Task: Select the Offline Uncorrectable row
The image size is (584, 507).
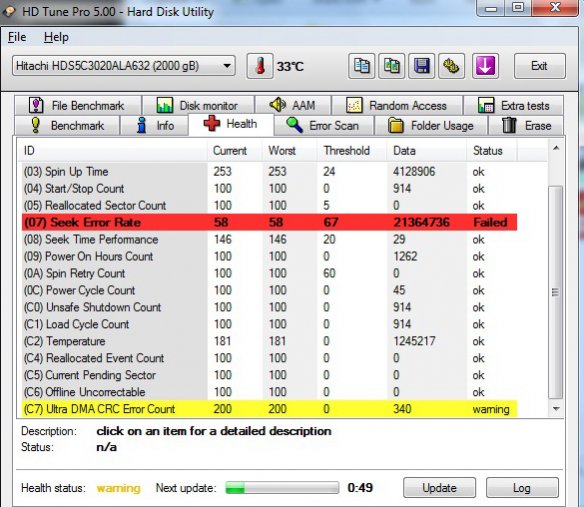Action: tap(269, 392)
